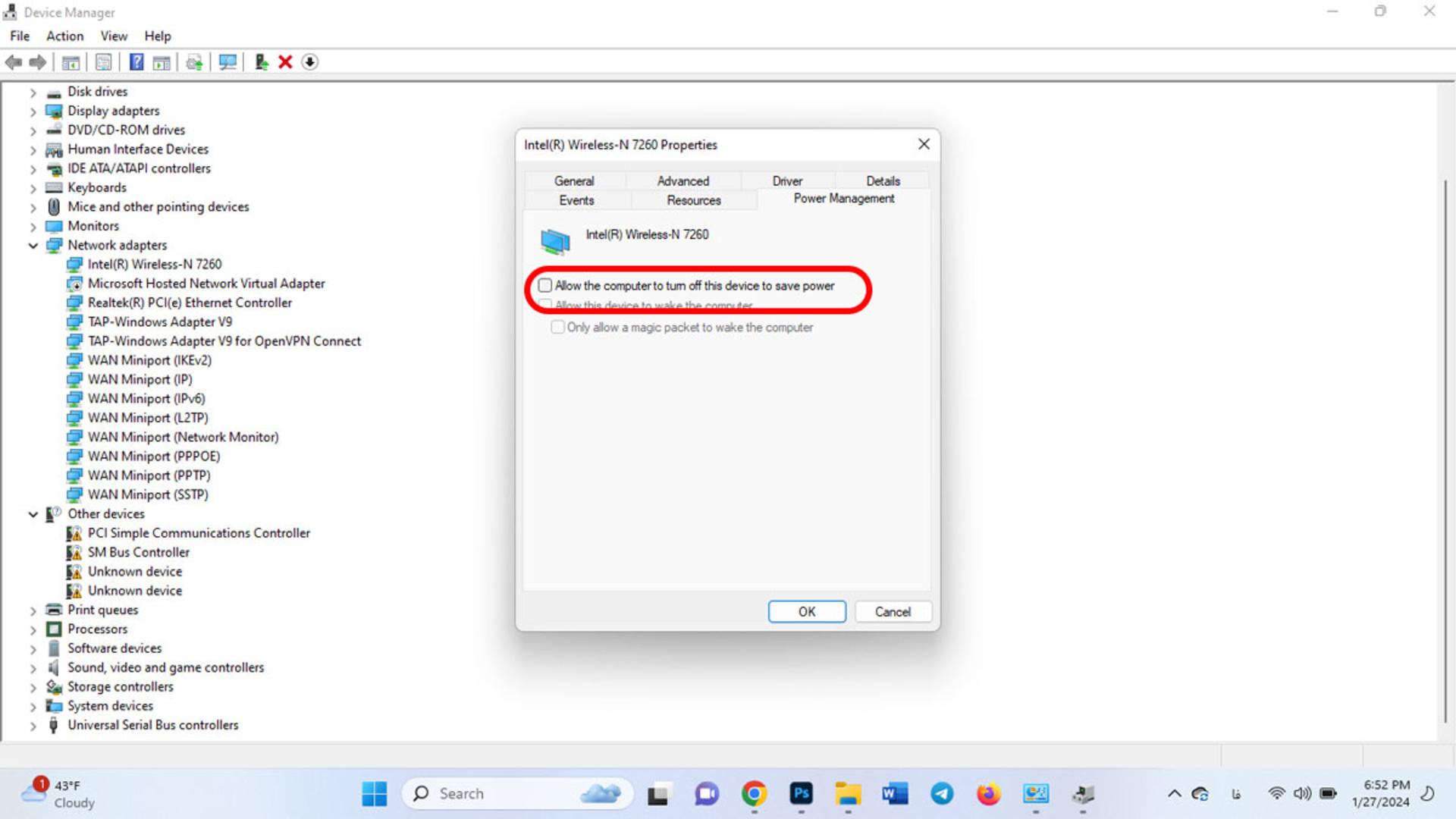
Task: Click the red X Uninstall device icon
Action: [285, 62]
